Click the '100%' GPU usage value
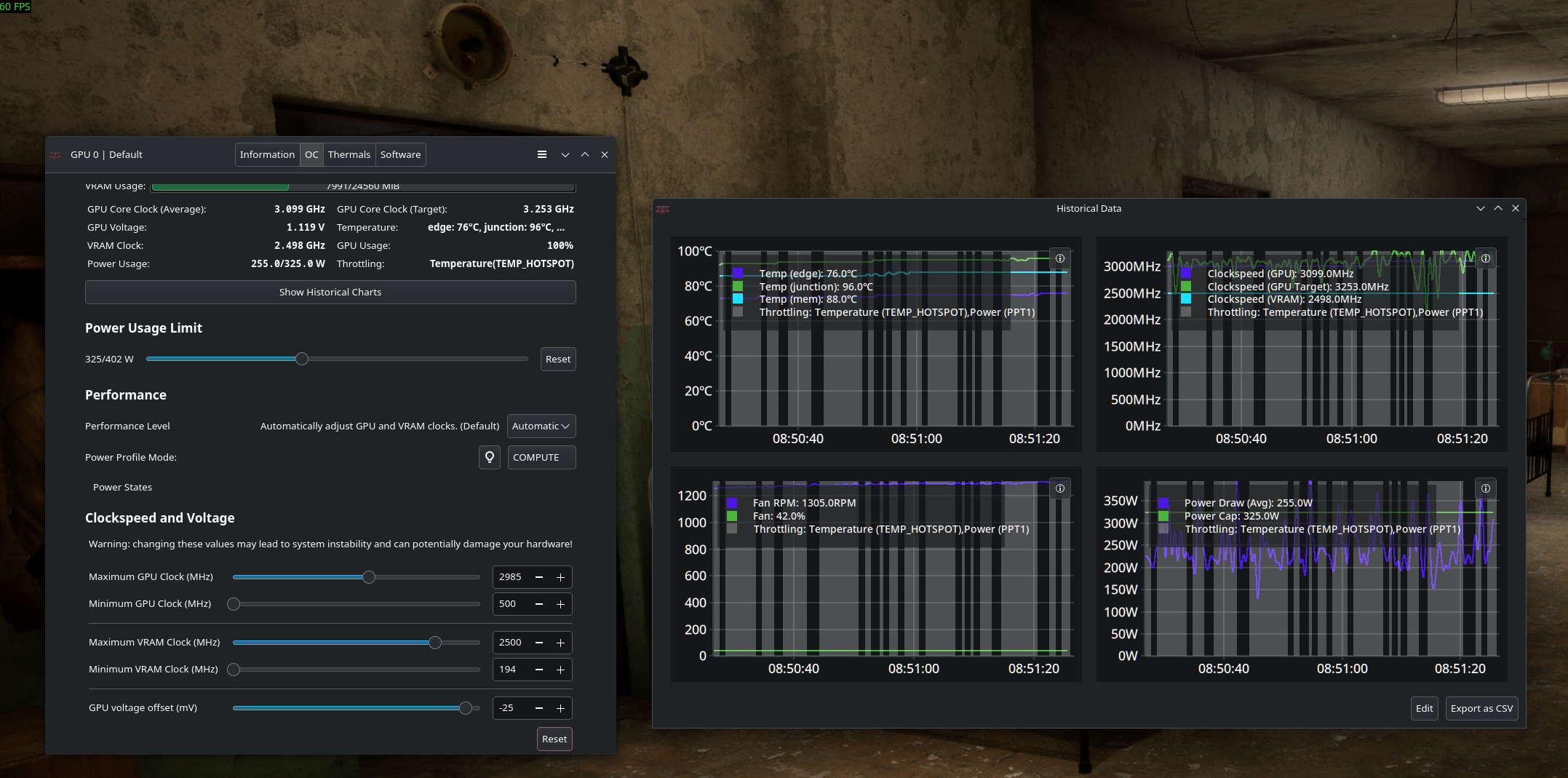 click(x=560, y=245)
